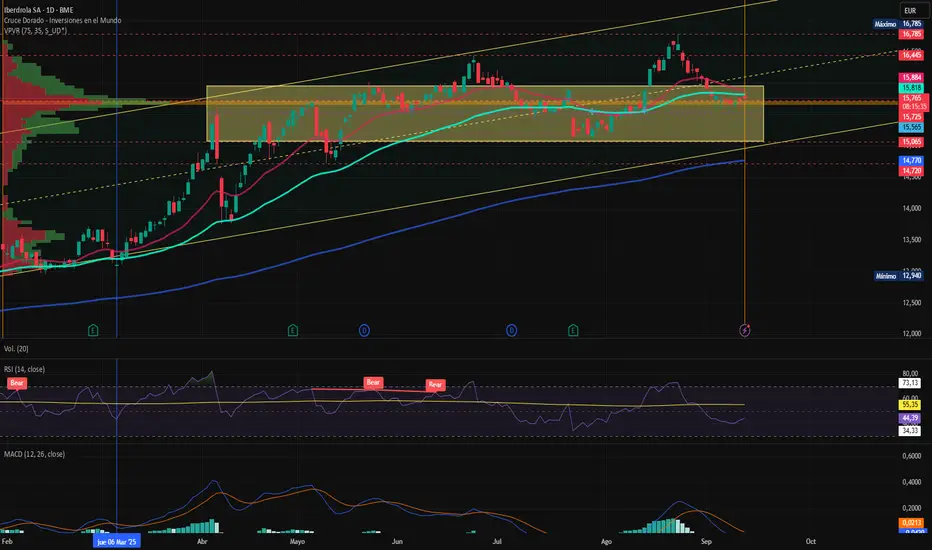The height and width of the screenshot is (550, 932).
Task: Click the 'Abr' month on time axis
Action: 202,542
